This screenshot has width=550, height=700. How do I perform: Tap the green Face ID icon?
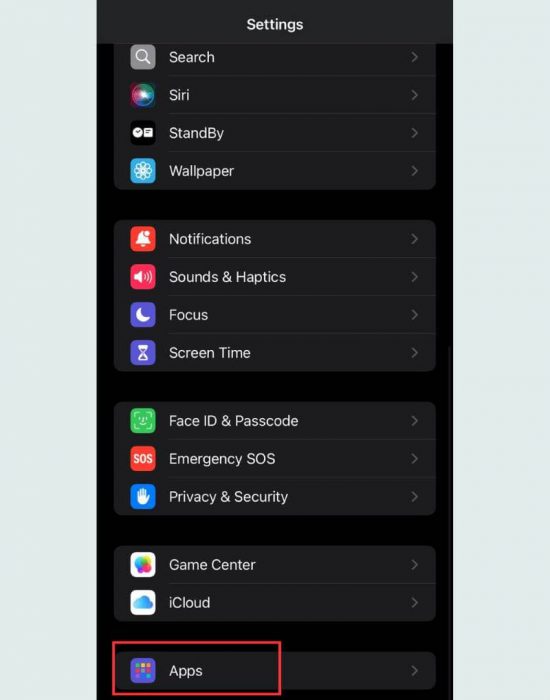(143, 421)
